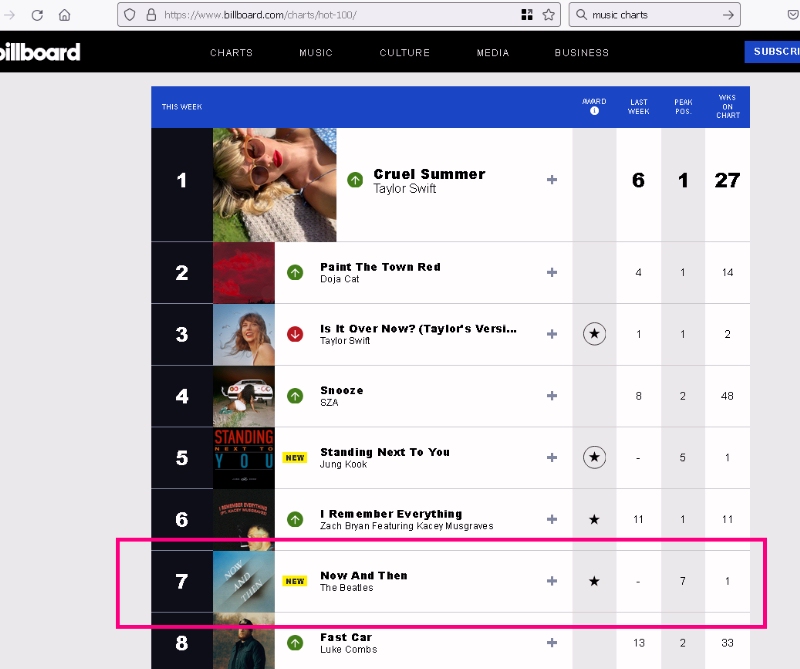The width and height of the screenshot is (800, 669).
Task: Click Snooze song title text
Action: (x=342, y=390)
